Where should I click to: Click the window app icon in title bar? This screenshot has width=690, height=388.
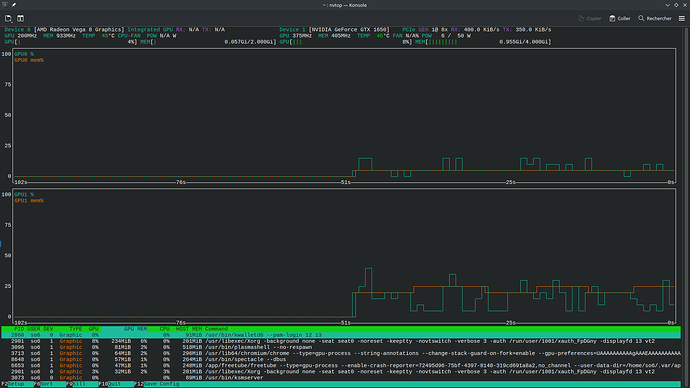click(x=5, y=5)
